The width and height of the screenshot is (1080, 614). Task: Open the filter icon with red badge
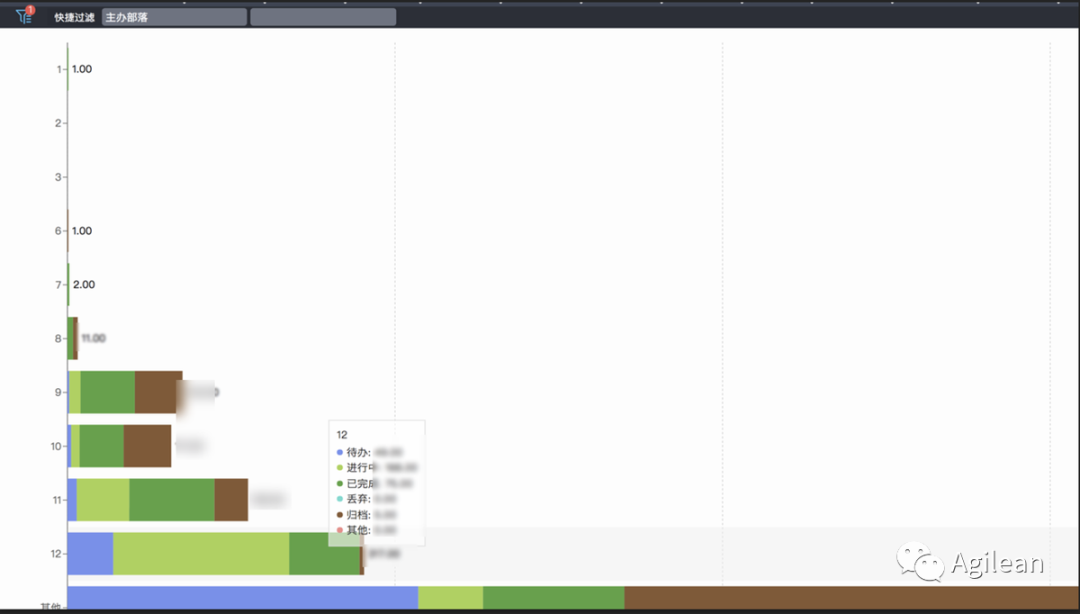[x=25, y=15]
